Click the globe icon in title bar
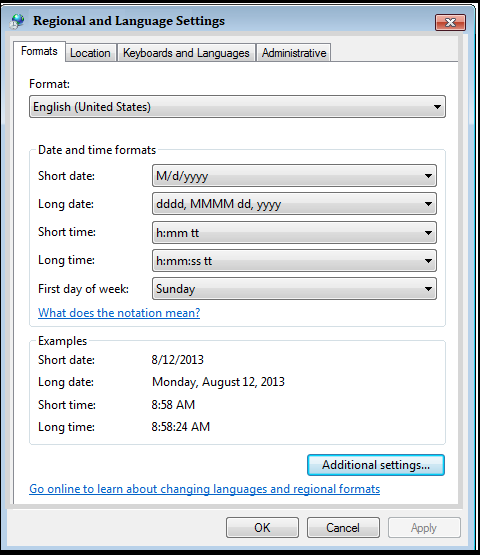 17,21
